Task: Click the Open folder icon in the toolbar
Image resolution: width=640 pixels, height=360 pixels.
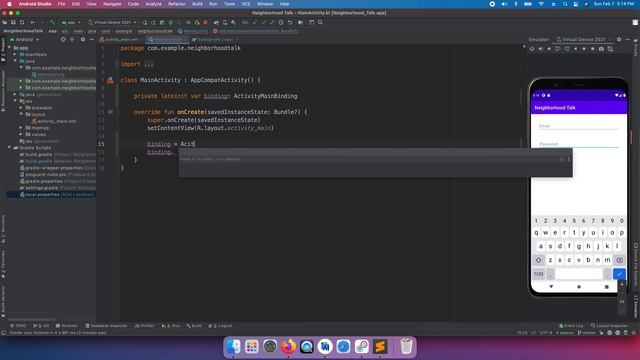Action: pyautogui.click(x=5, y=22)
